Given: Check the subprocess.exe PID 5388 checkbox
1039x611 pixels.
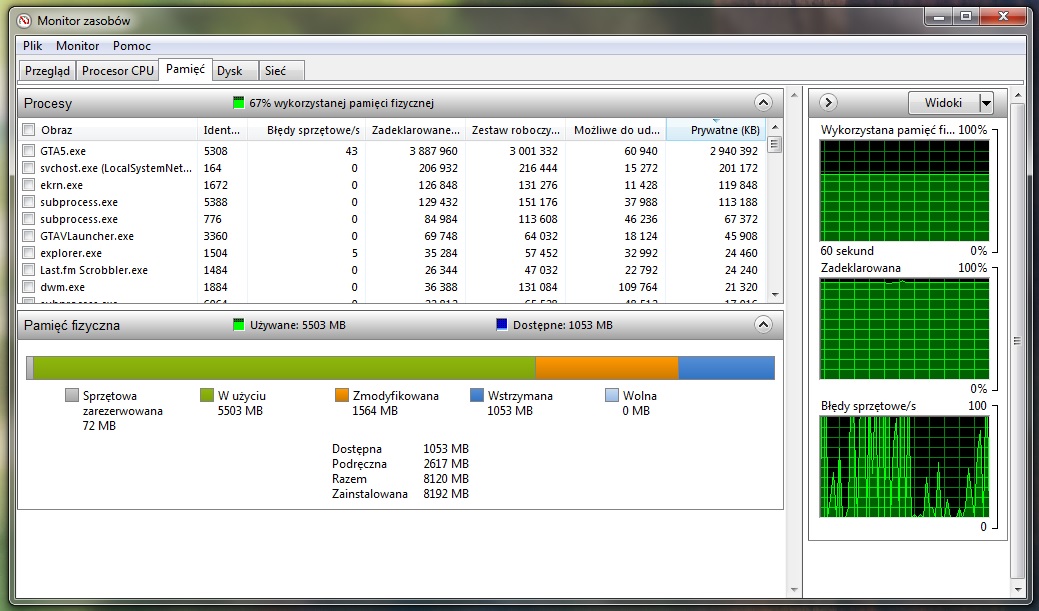Looking at the screenshot, I should [x=28, y=201].
